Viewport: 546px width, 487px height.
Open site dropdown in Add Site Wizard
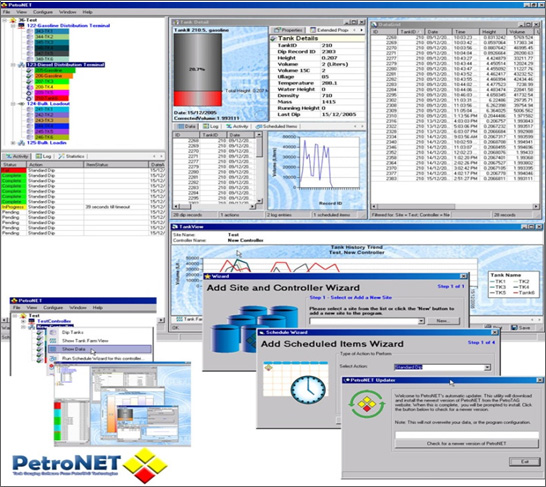421,321
